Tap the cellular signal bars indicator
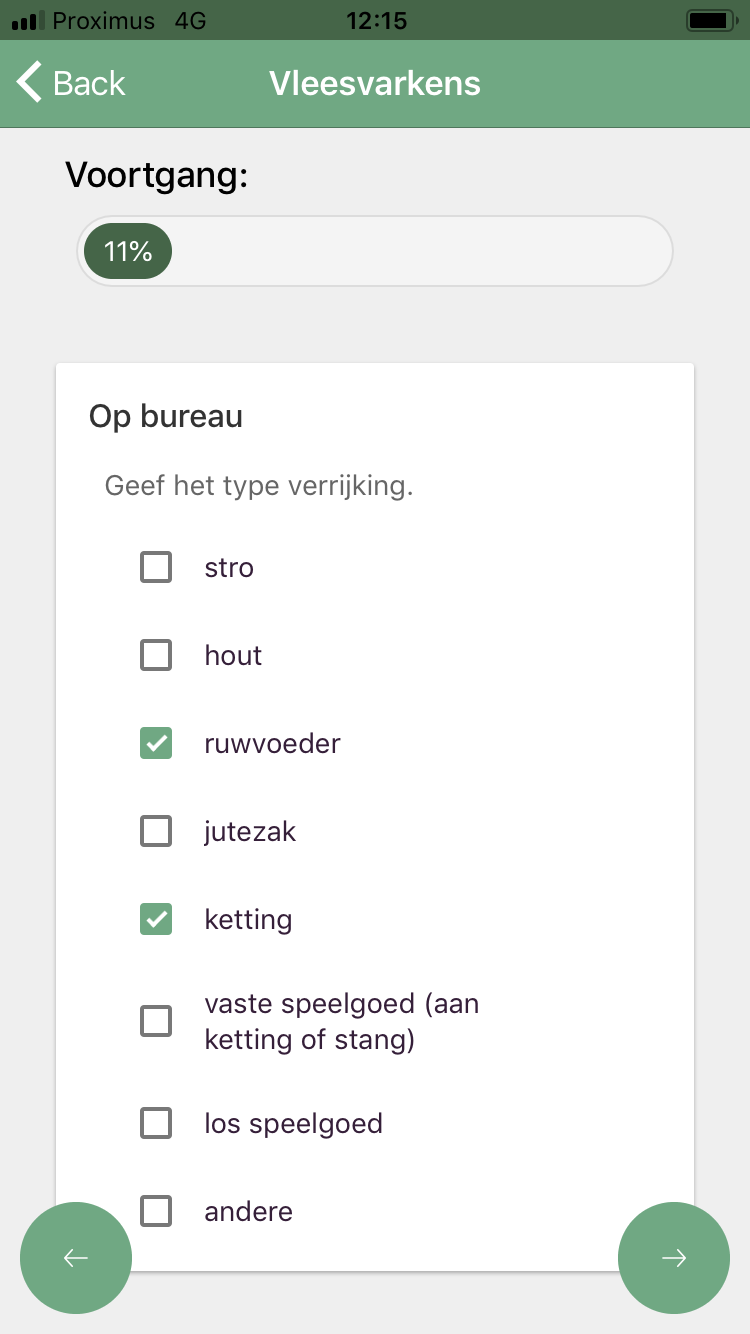The width and height of the screenshot is (750, 1334). pos(27,20)
